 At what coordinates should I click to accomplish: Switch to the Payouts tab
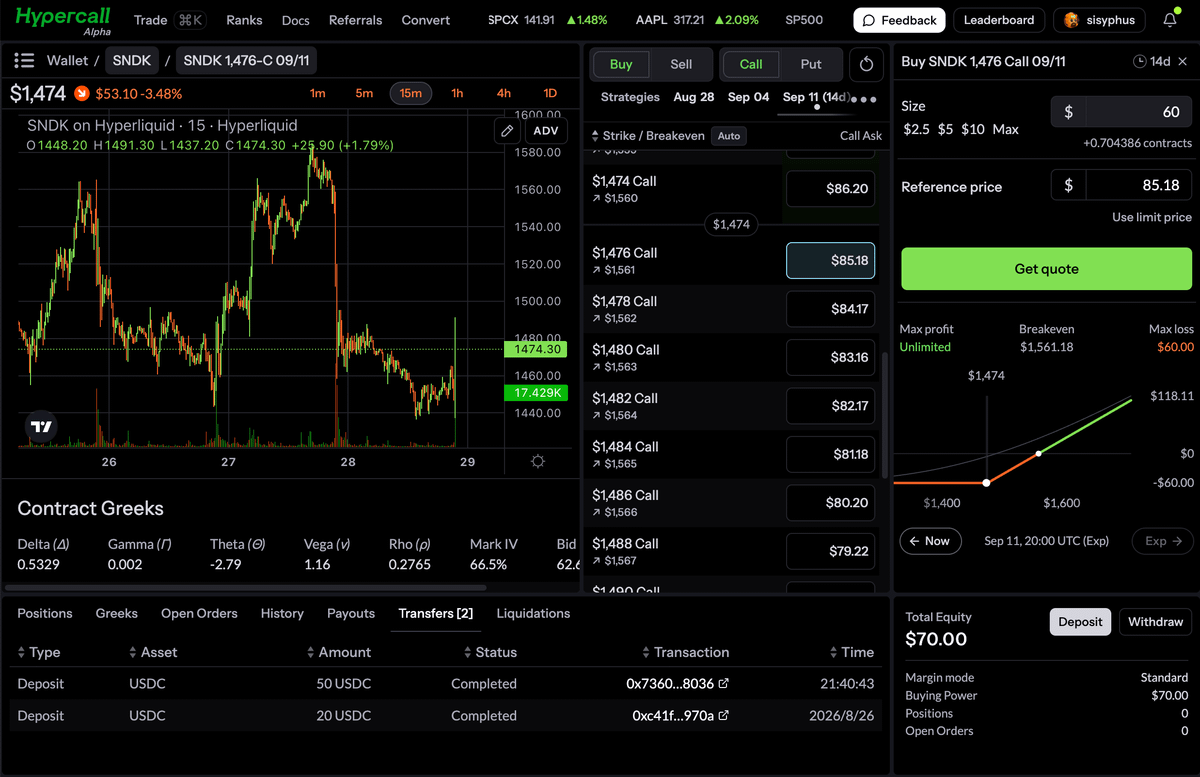[x=351, y=613]
